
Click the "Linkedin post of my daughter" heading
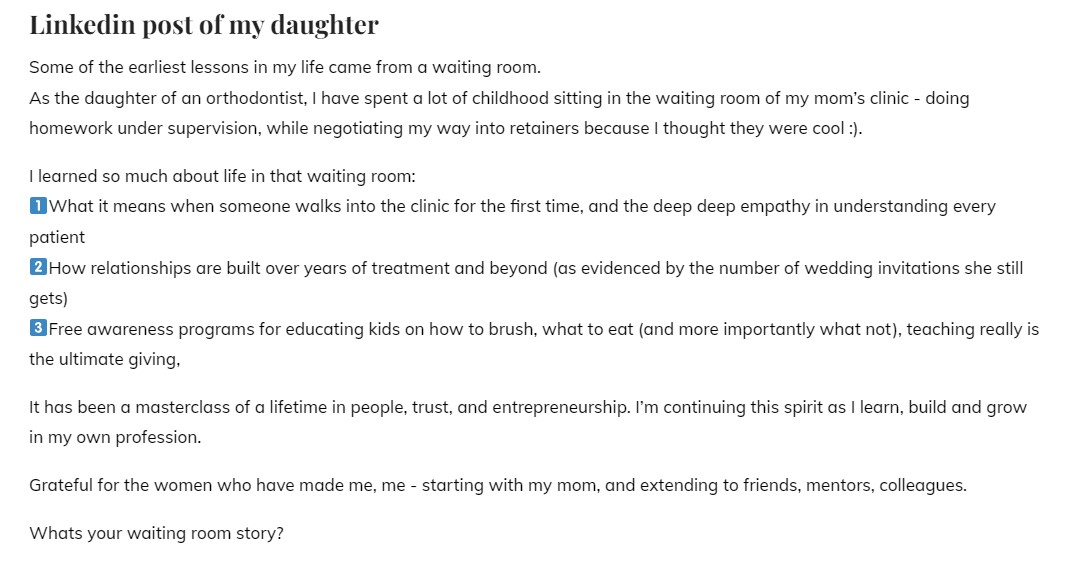[204, 25]
